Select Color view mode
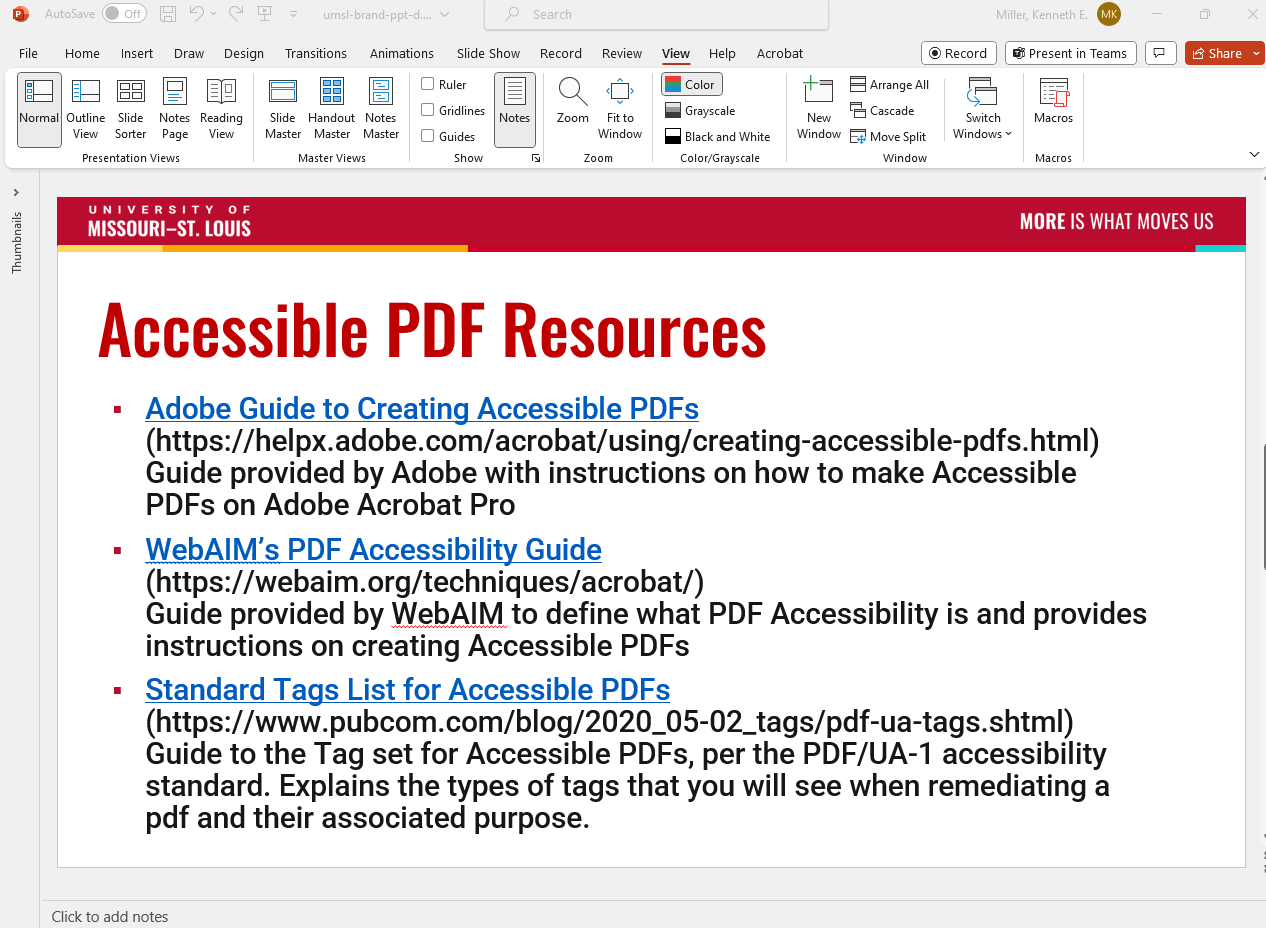 [x=691, y=85]
